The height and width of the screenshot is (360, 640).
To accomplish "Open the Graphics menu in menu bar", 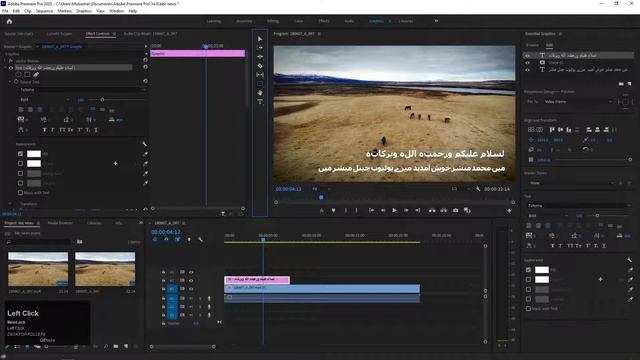I will pyautogui.click(x=84, y=11).
